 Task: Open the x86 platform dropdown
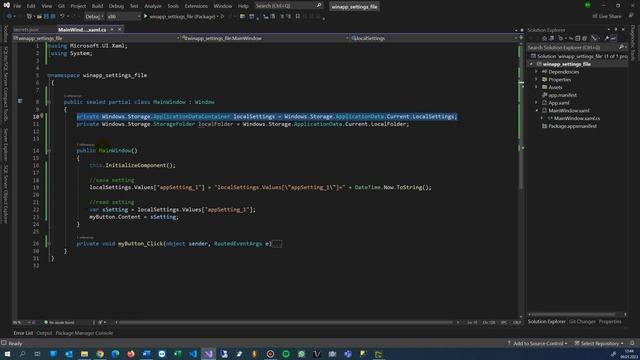click(124, 16)
